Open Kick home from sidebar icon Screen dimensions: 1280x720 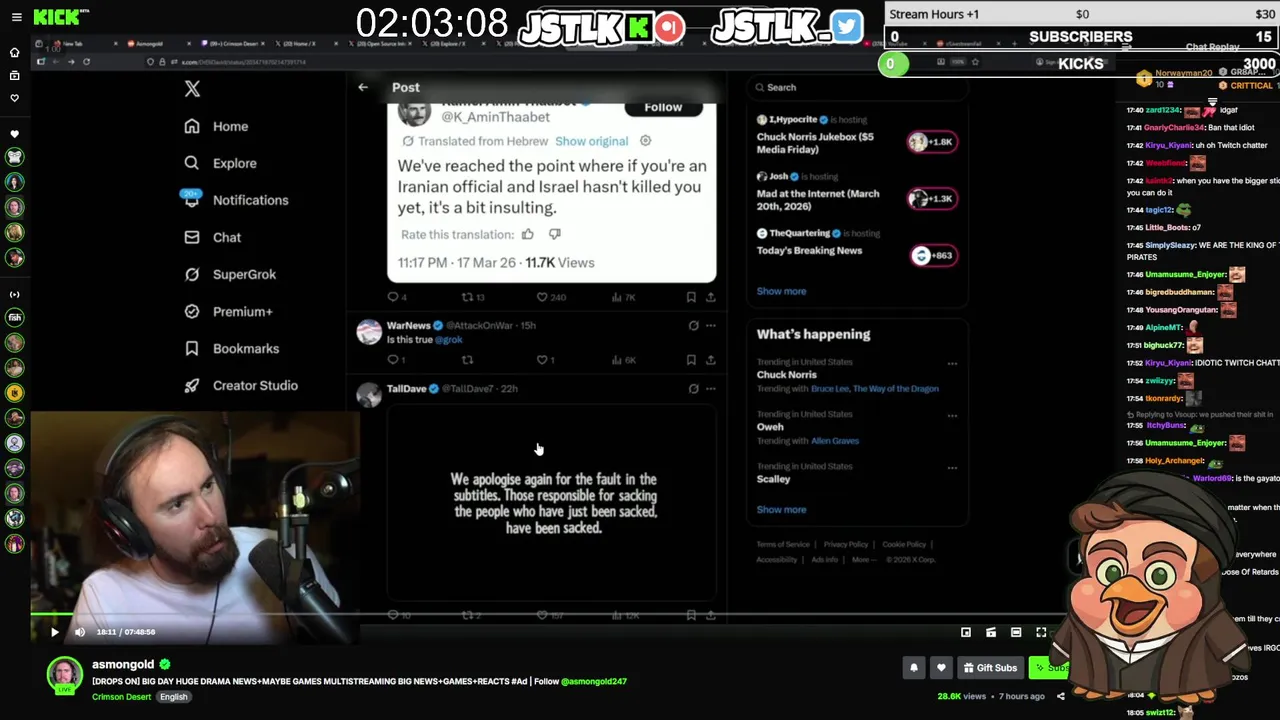pyautogui.click(x=14, y=52)
